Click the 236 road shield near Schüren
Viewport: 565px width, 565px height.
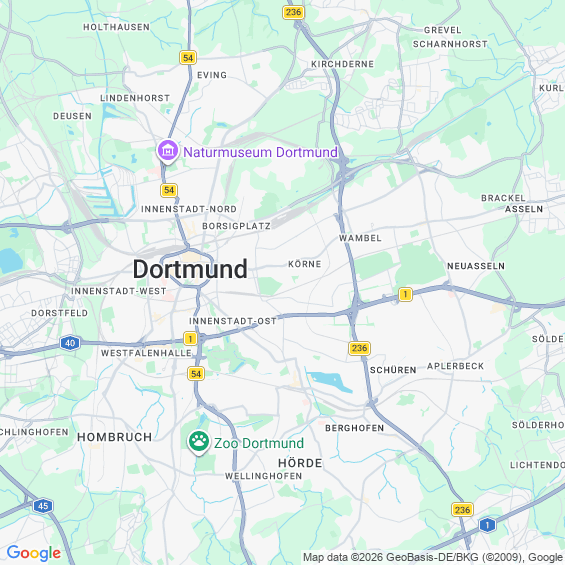point(359,348)
